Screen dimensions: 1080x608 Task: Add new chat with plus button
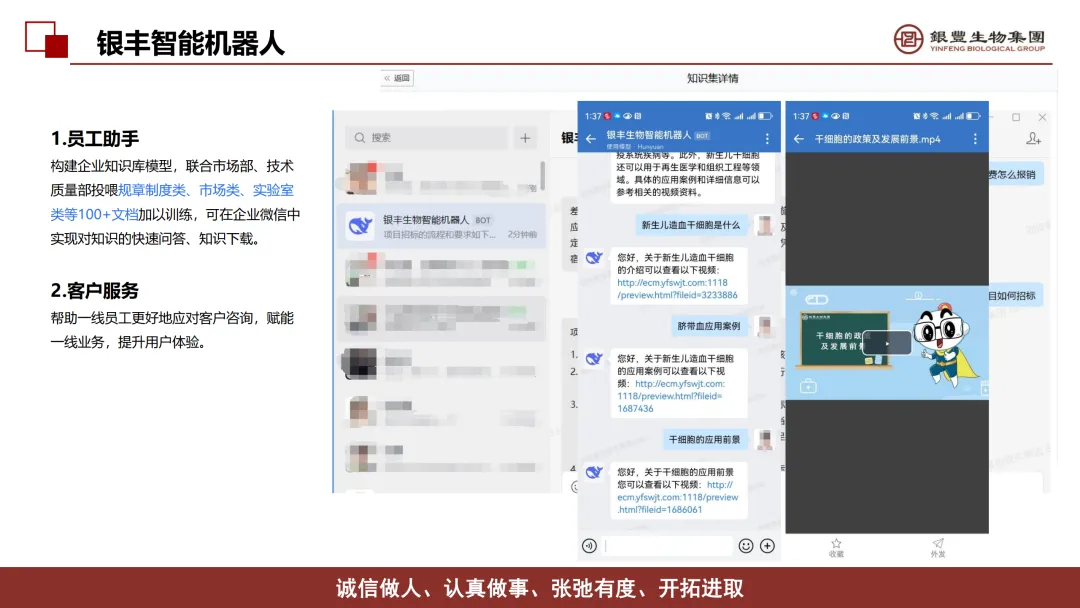[525, 138]
